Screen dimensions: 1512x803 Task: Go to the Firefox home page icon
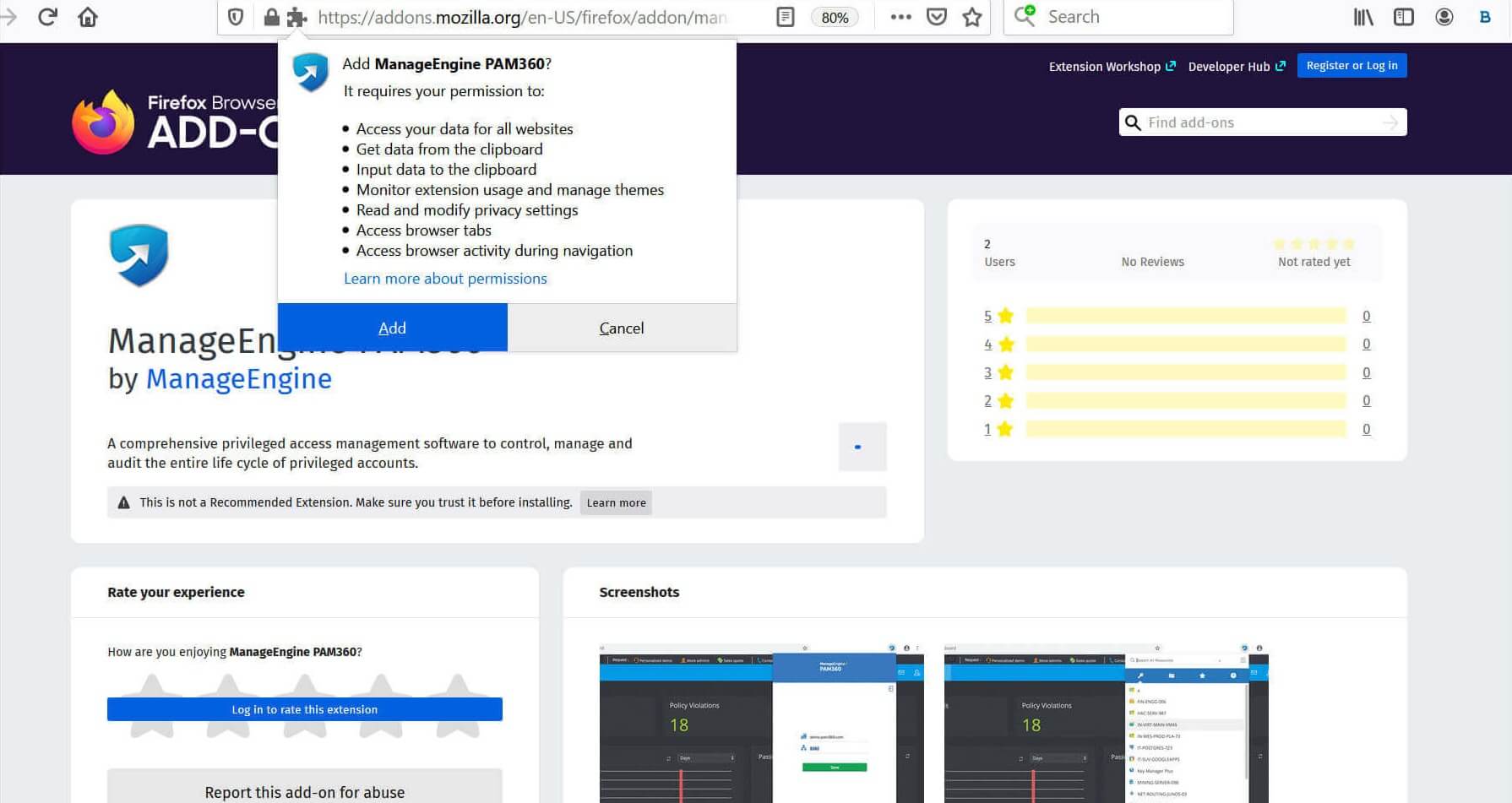point(88,17)
